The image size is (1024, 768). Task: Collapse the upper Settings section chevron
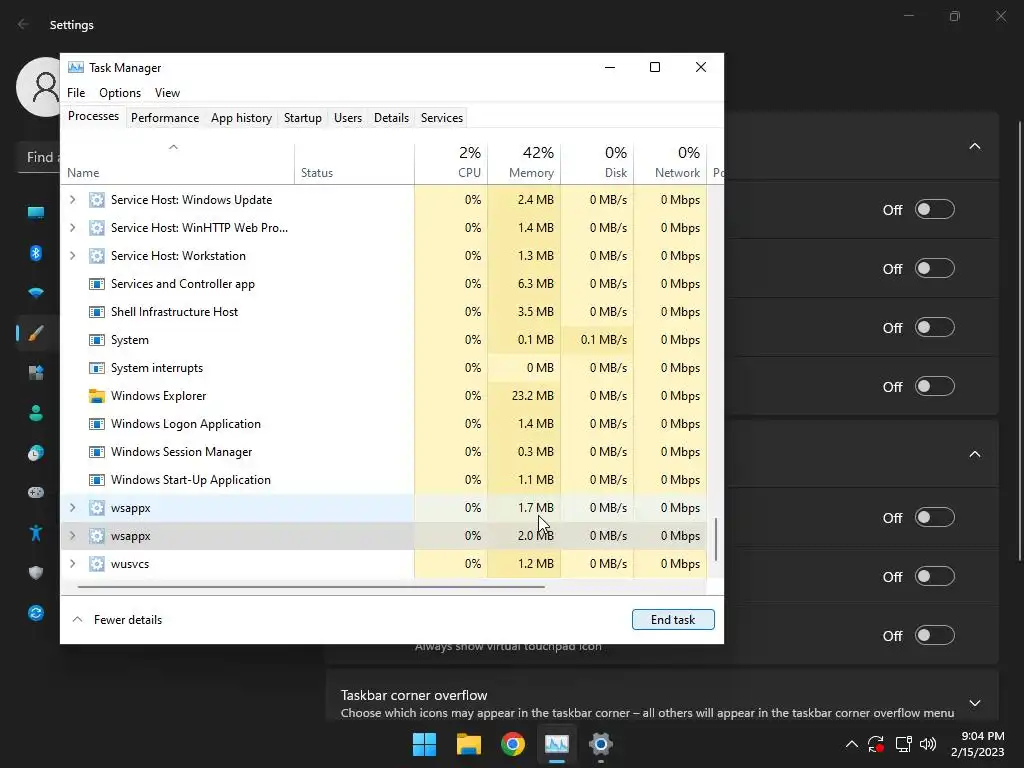pyautogui.click(x=974, y=146)
